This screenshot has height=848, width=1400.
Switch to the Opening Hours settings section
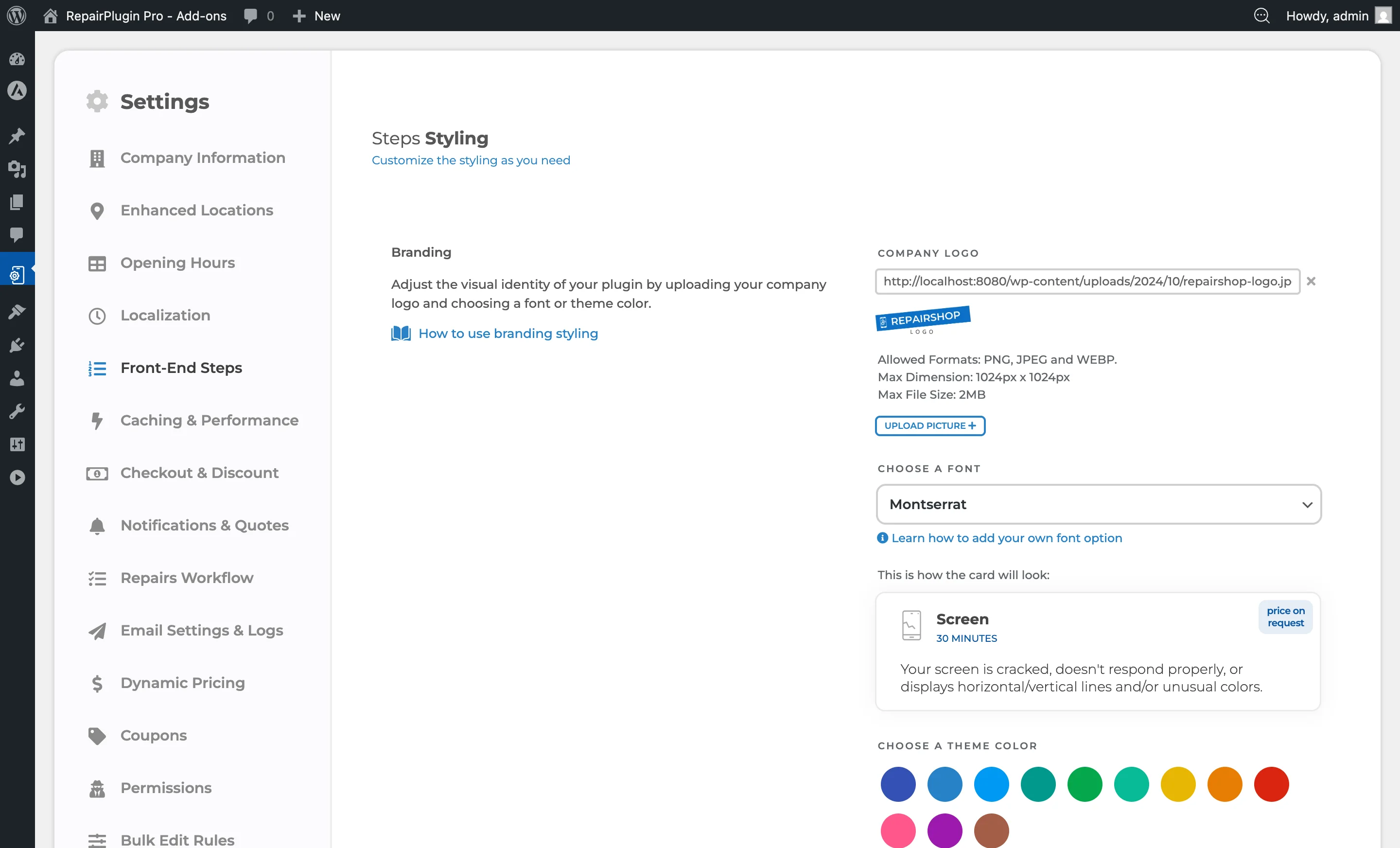tap(178, 263)
